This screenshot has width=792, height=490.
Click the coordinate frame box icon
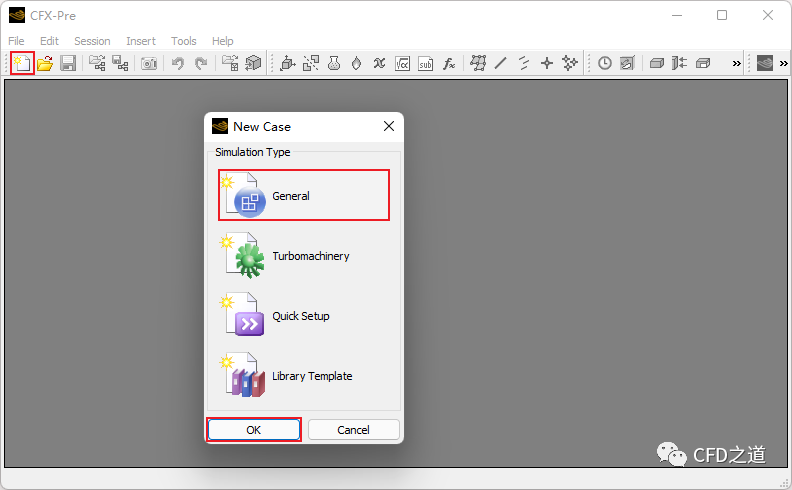point(287,63)
